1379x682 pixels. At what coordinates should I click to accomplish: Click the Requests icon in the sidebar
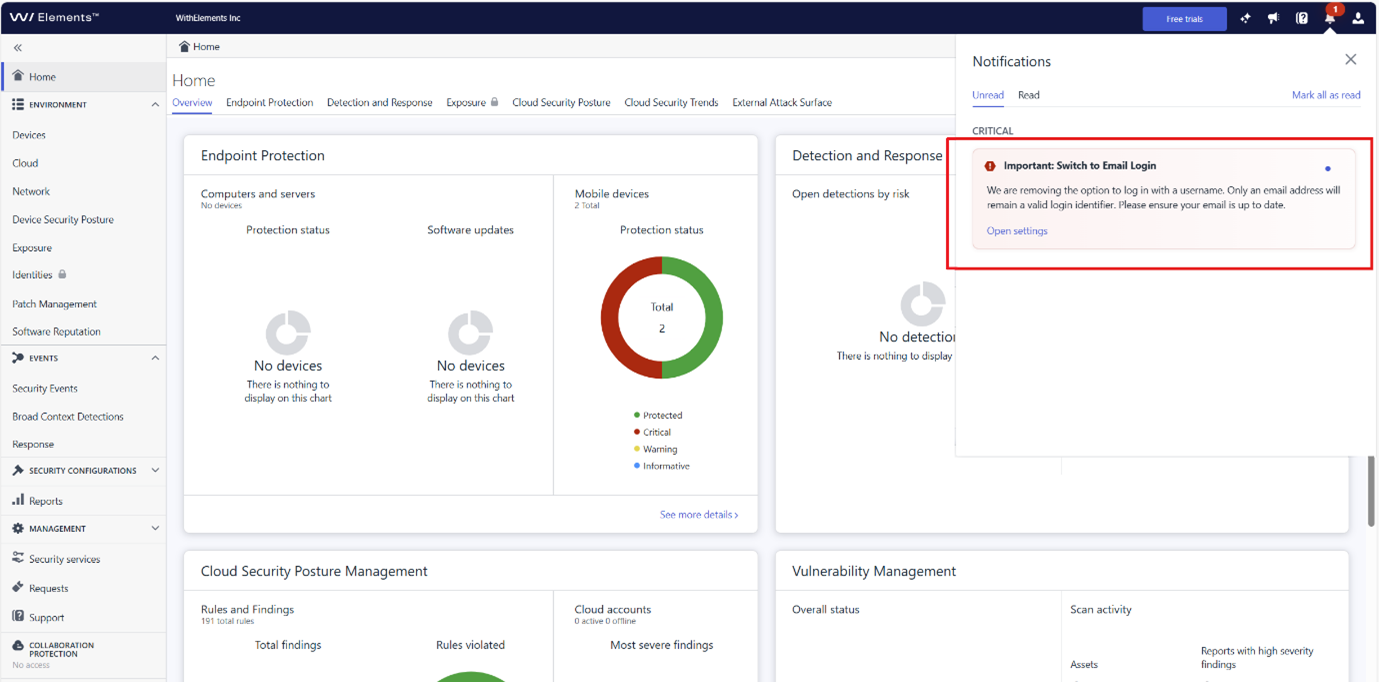(18, 587)
